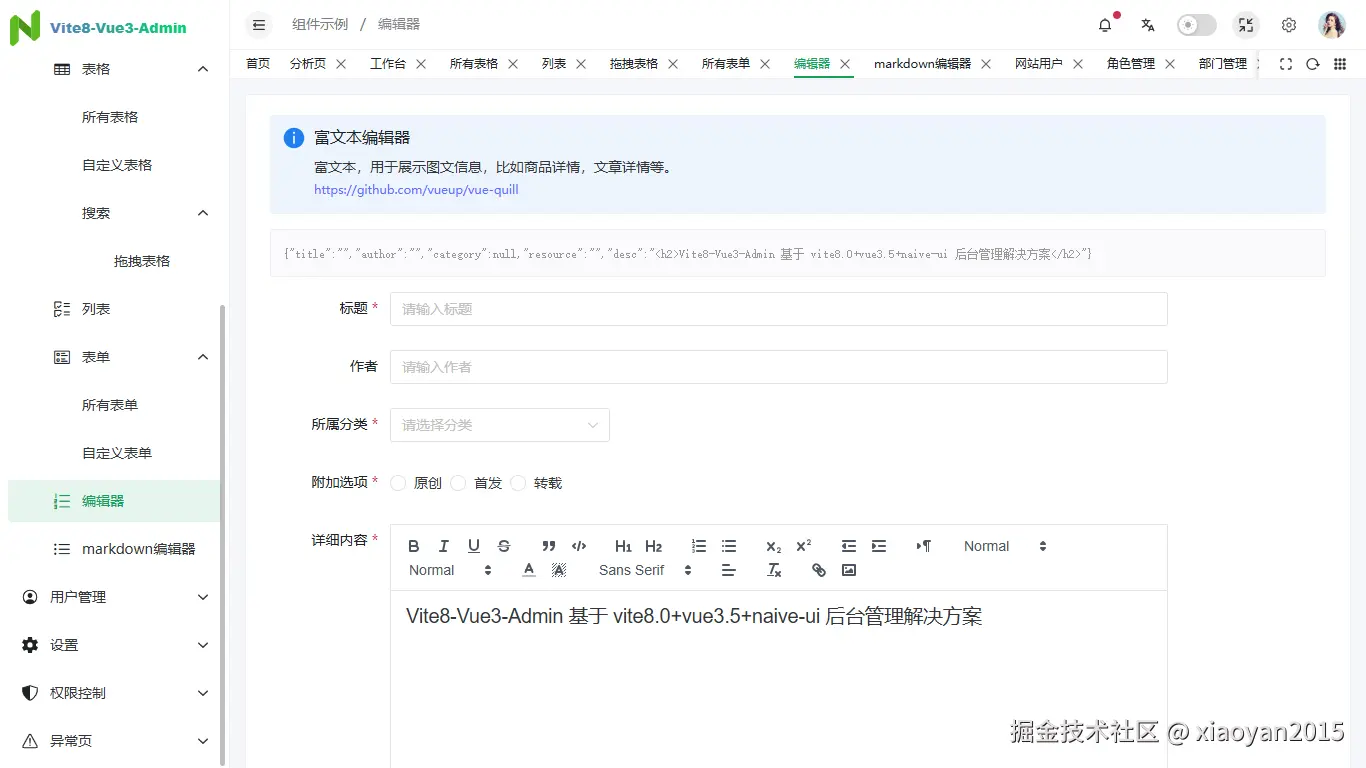Open 自定义表单 in the sidebar
Image resolution: width=1366 pixels, height=768 pixels.
[115, 453]
